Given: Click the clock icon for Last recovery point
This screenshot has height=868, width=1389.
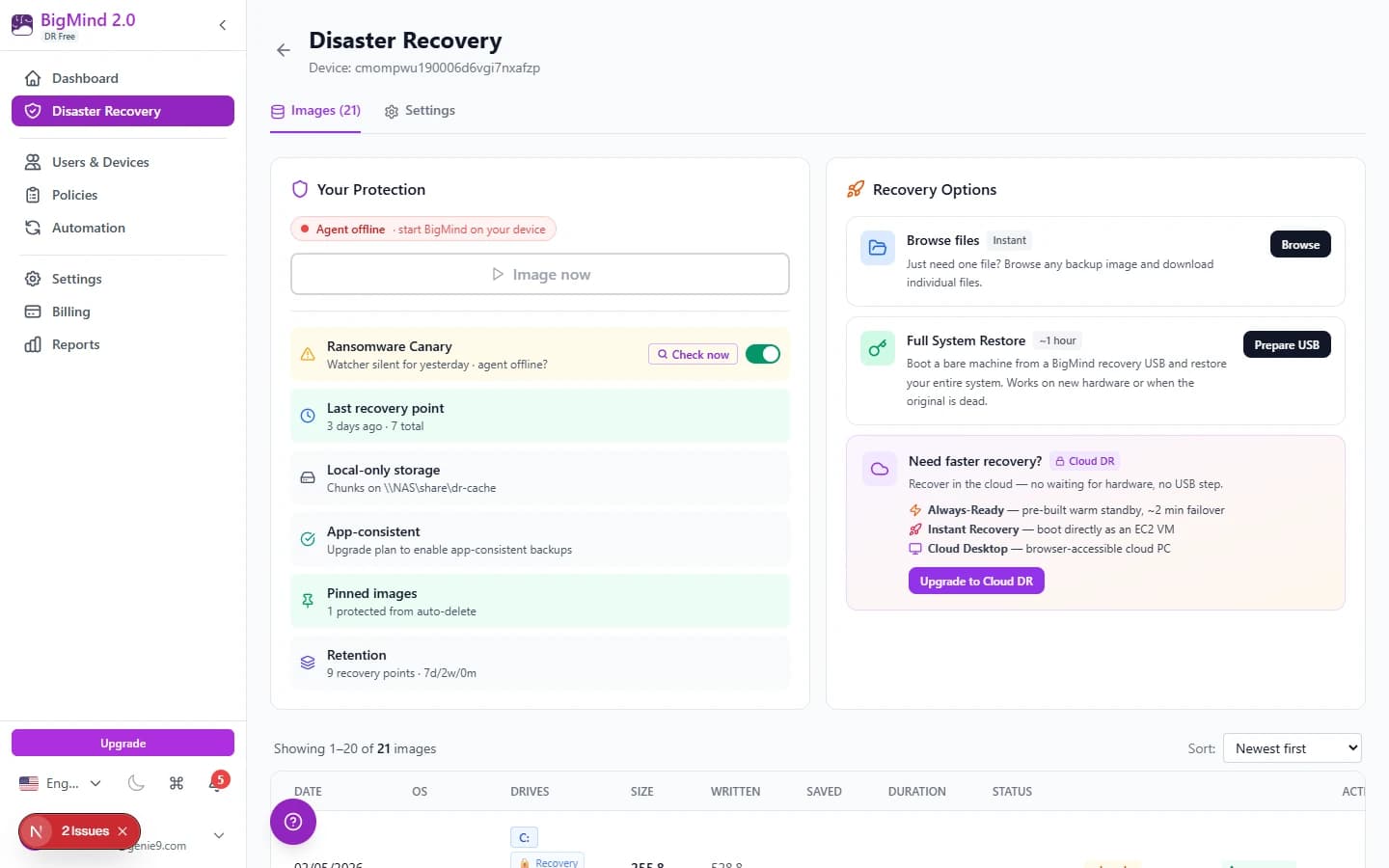Looking at the screenshot, I should 308,416.
